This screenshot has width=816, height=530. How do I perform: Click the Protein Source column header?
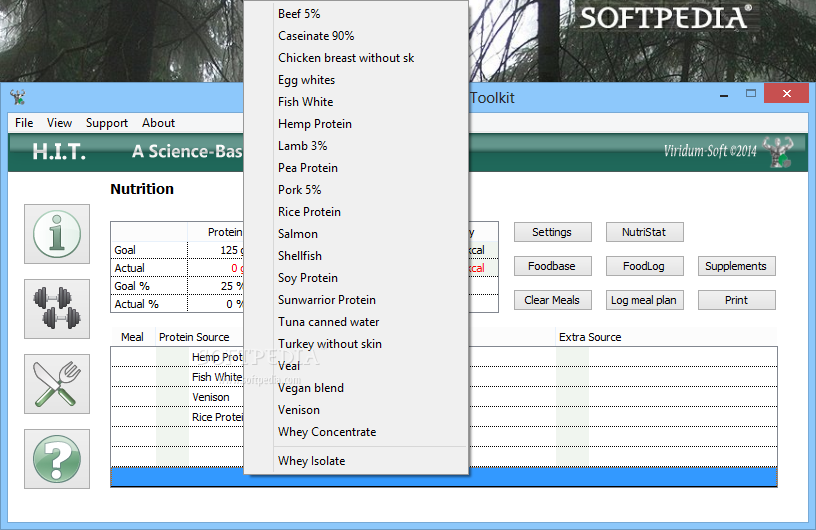coord(194,337)
